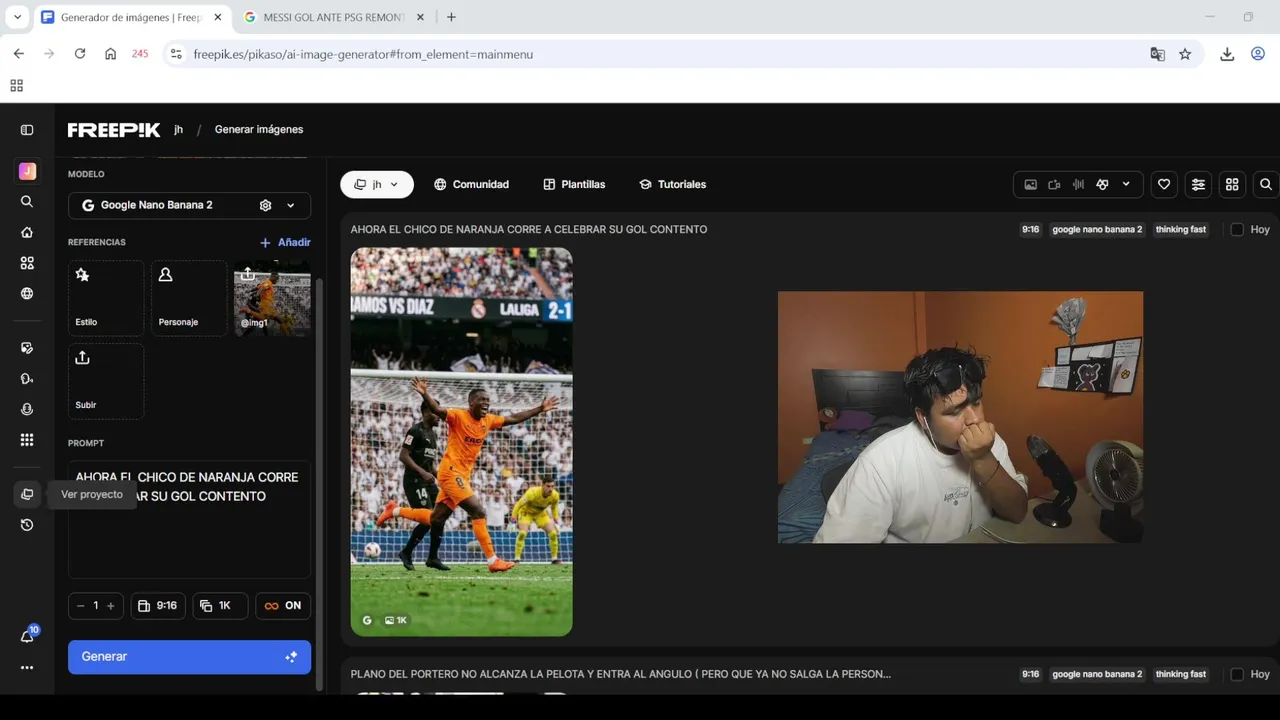Click google nano banana 2 tag on first generation
Image resolution: width=1280 pixels, height=720 pixels.
(1097, 230)
